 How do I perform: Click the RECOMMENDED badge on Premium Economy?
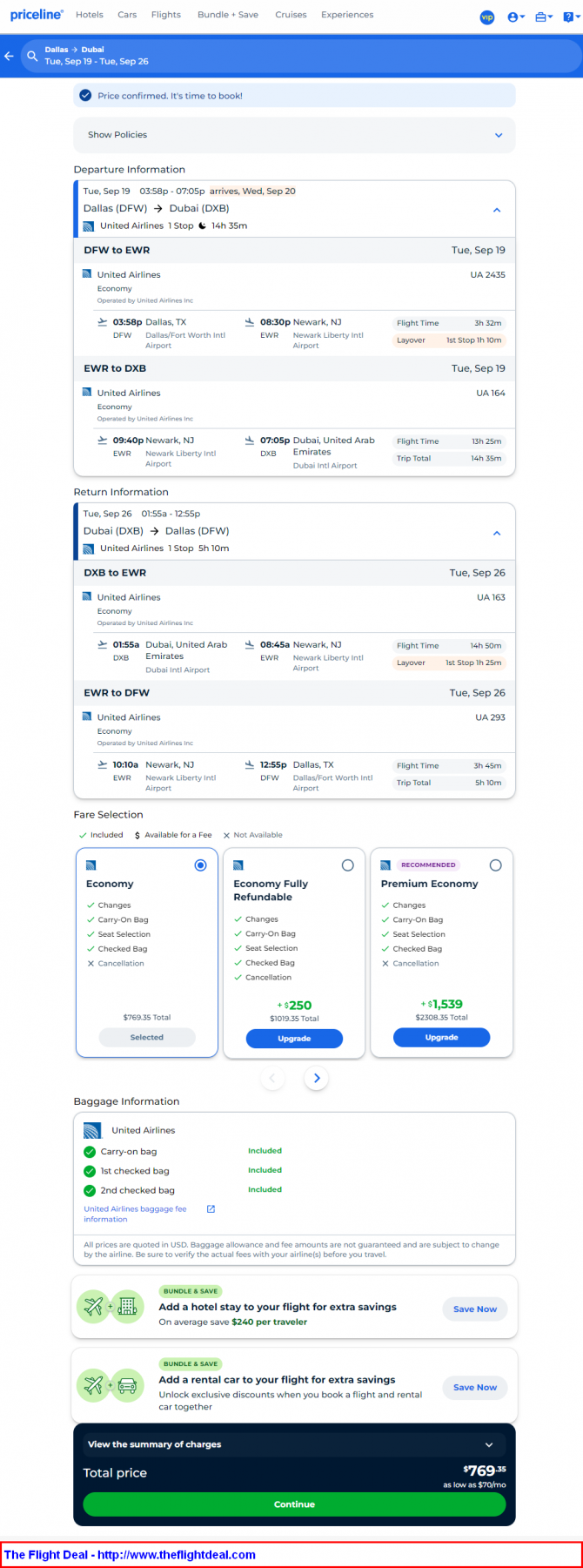[x=428, y=865]
